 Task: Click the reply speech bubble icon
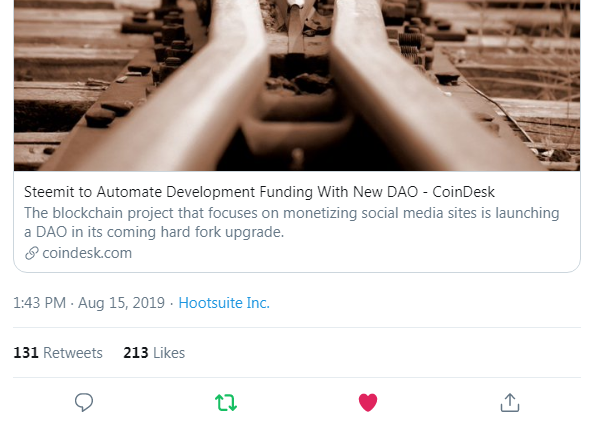(x=84, y=402)
